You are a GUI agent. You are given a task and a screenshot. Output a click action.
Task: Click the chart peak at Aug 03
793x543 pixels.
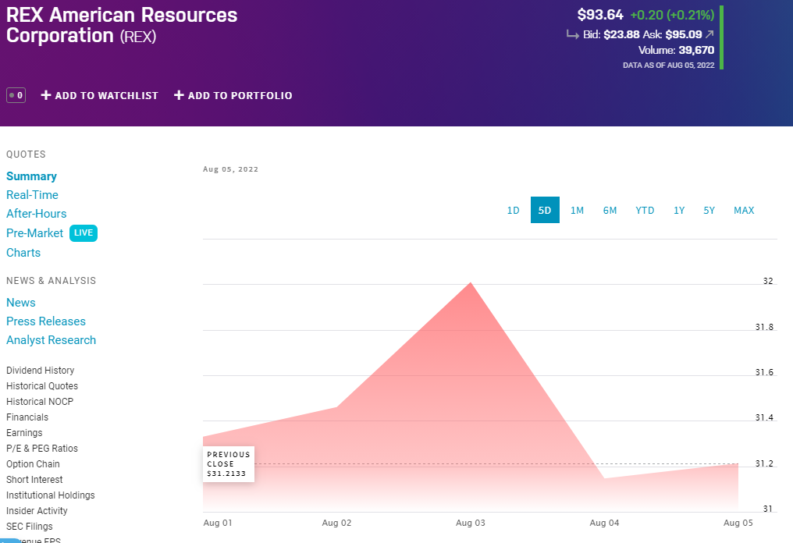[471, 283]
